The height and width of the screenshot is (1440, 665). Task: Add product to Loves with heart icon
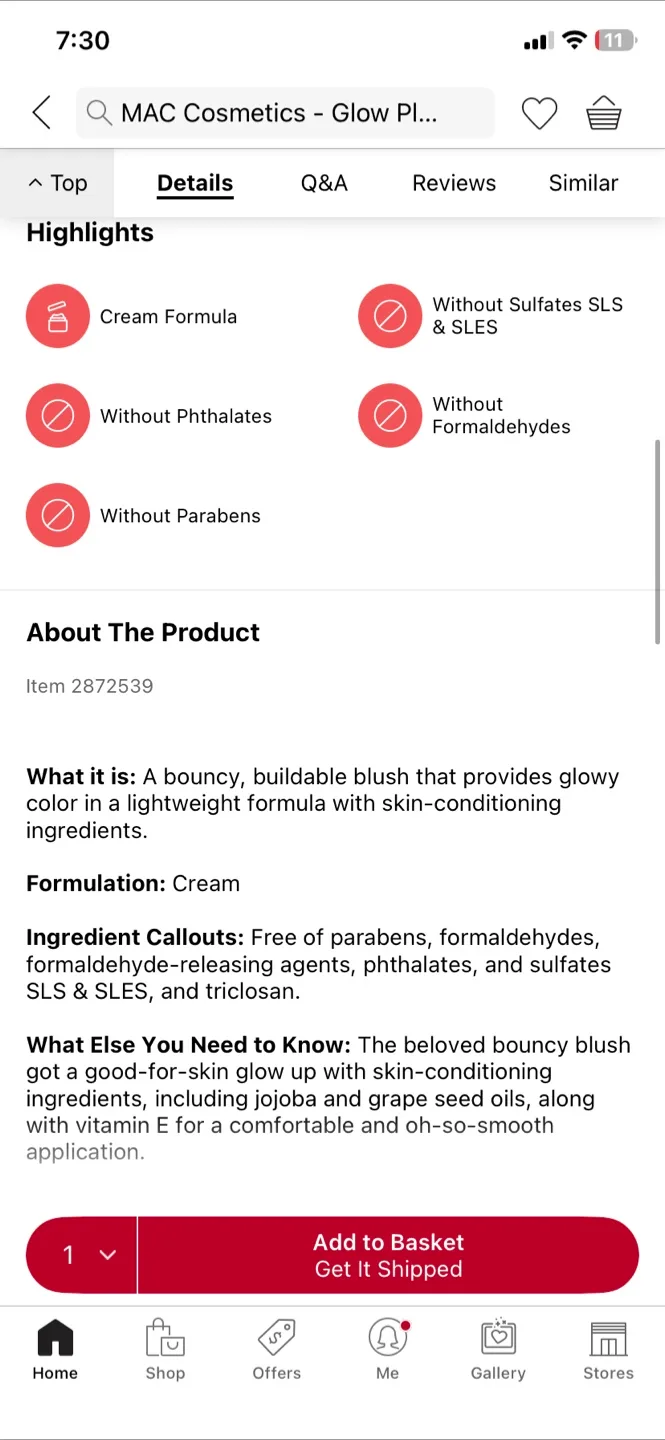tap(539, 113)
